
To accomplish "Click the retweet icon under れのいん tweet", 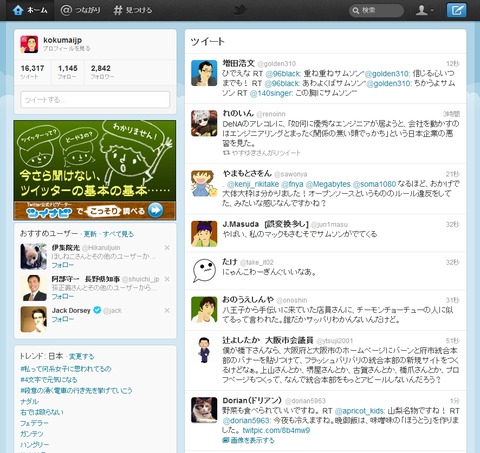I will click(x=226, y=153).
